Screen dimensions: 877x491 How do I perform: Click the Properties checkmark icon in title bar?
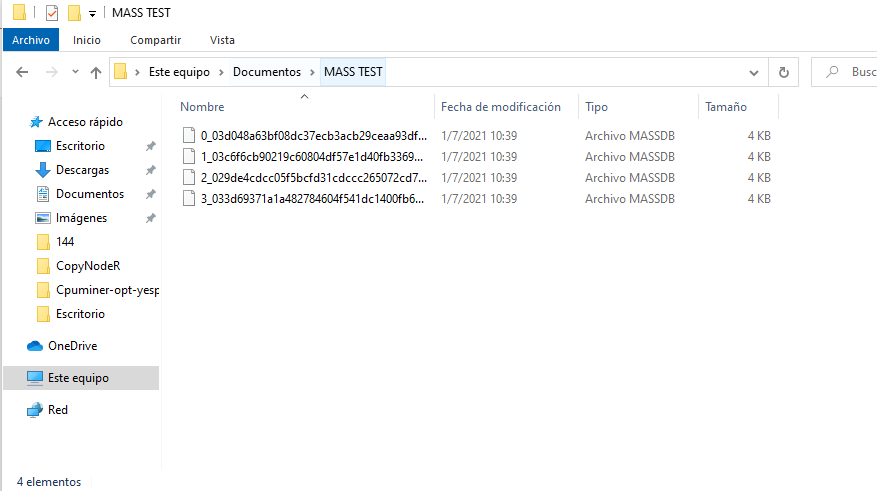(52, 13)
